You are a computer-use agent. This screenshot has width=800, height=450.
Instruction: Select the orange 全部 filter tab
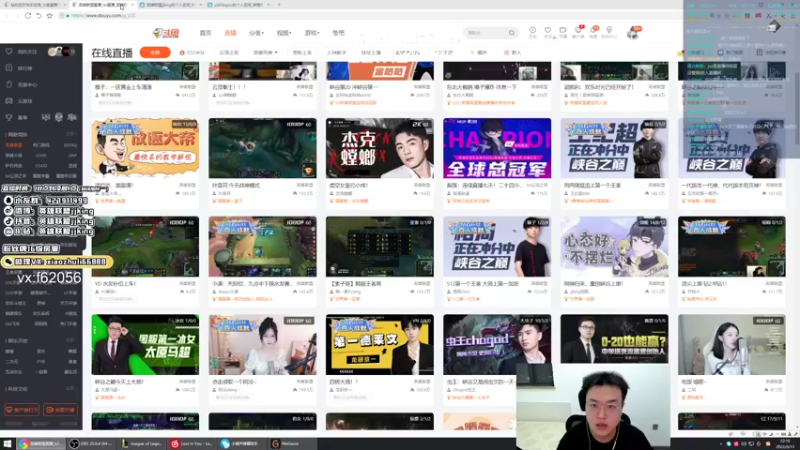pyautogui.click(x=155, y=53)
